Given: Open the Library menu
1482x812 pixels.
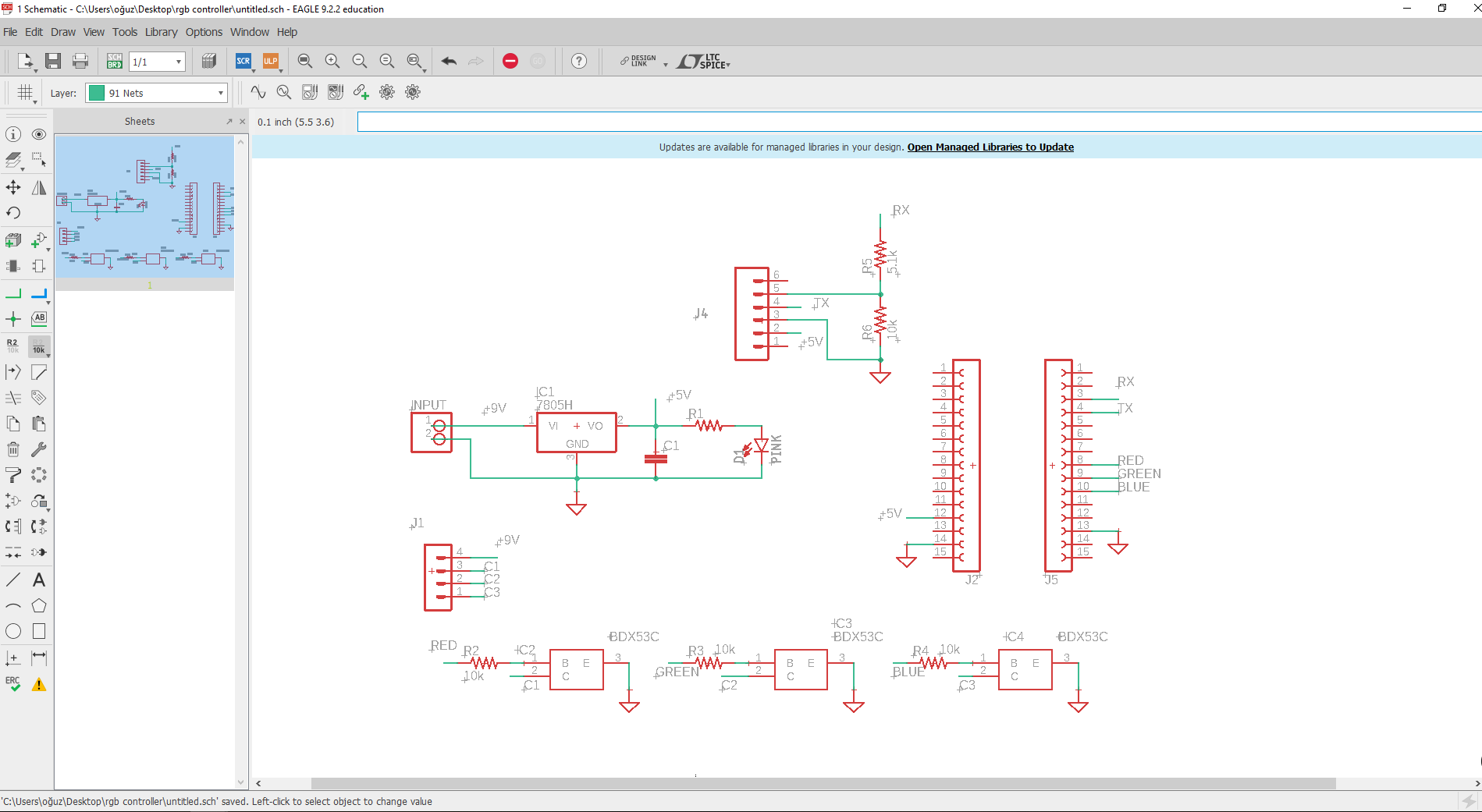Looking at the screenshot, I should (x=161, y=32).
